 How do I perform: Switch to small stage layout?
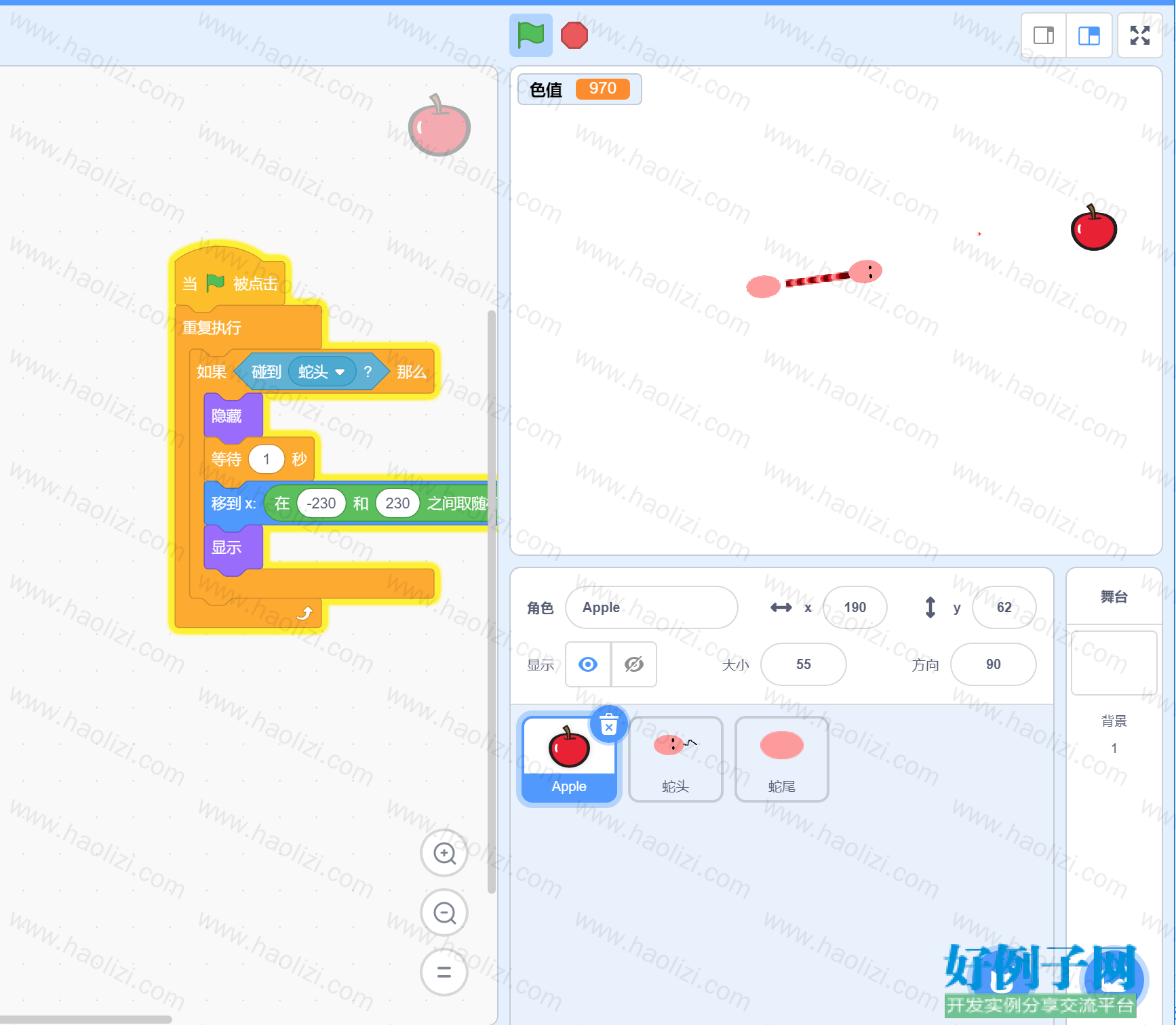pos(1044,35)
